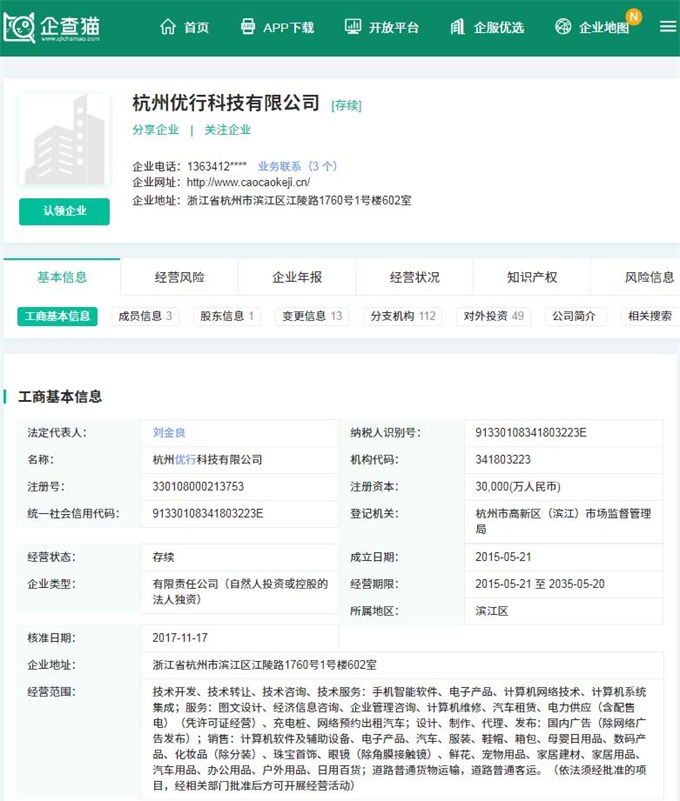Click legal representative 刘金良 link

(169, 433)
